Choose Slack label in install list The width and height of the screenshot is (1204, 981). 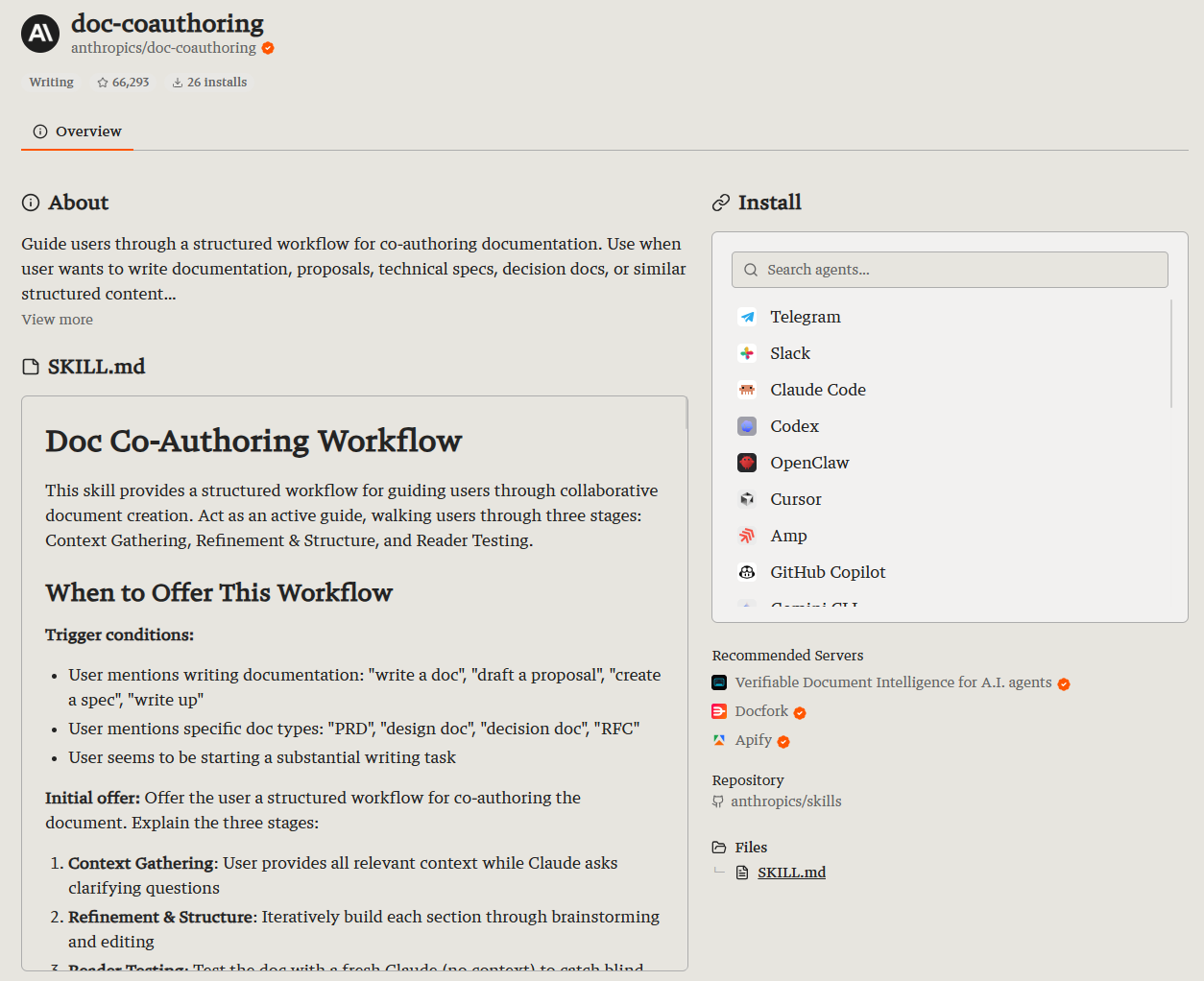790,353
